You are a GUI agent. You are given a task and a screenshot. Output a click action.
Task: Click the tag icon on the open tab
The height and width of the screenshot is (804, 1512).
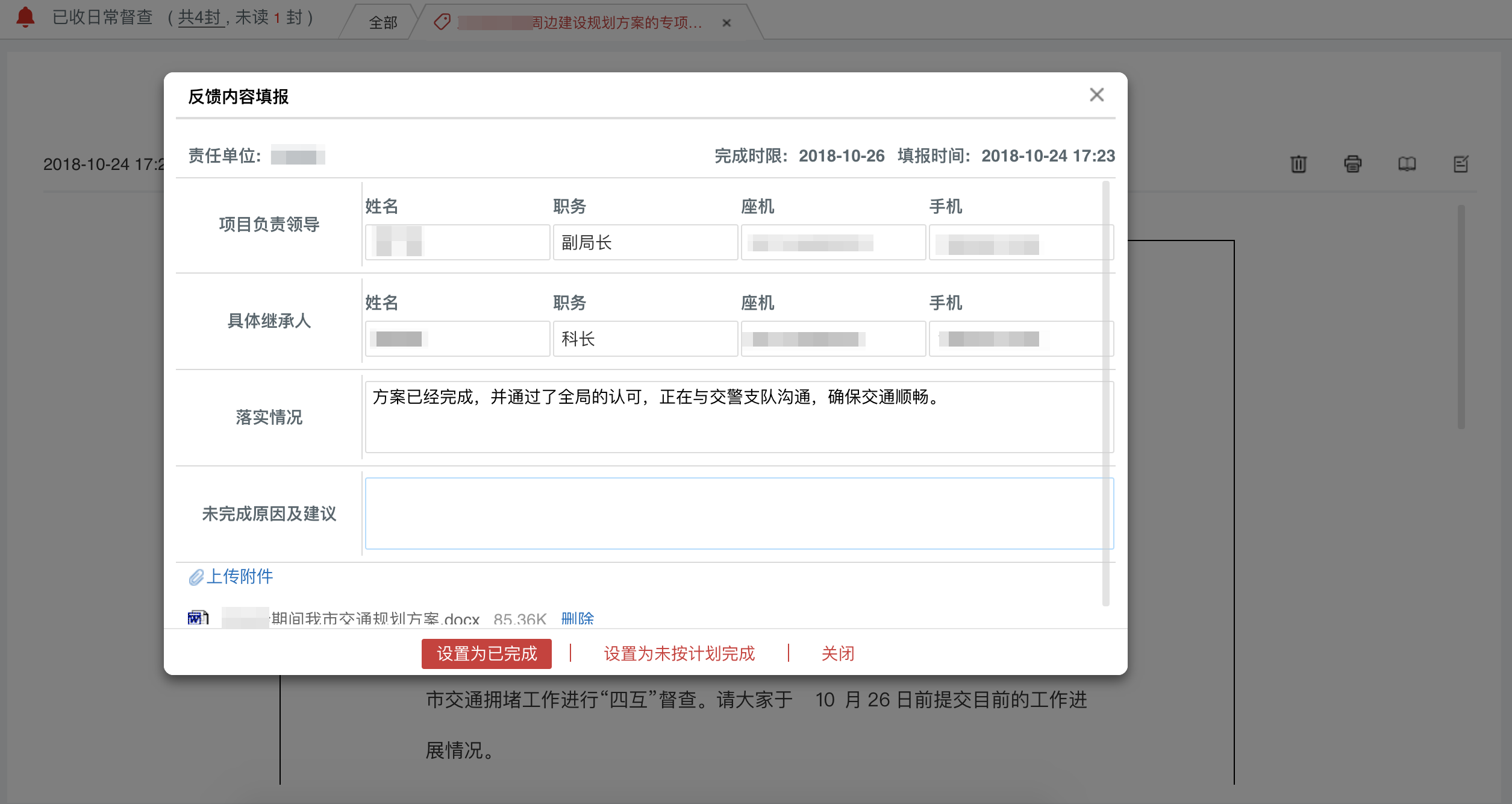443,22
